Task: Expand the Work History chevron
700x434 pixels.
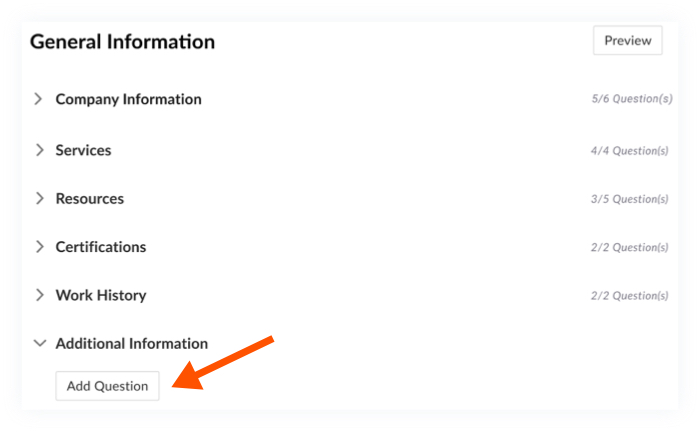Action: click(x=39, y=295)
